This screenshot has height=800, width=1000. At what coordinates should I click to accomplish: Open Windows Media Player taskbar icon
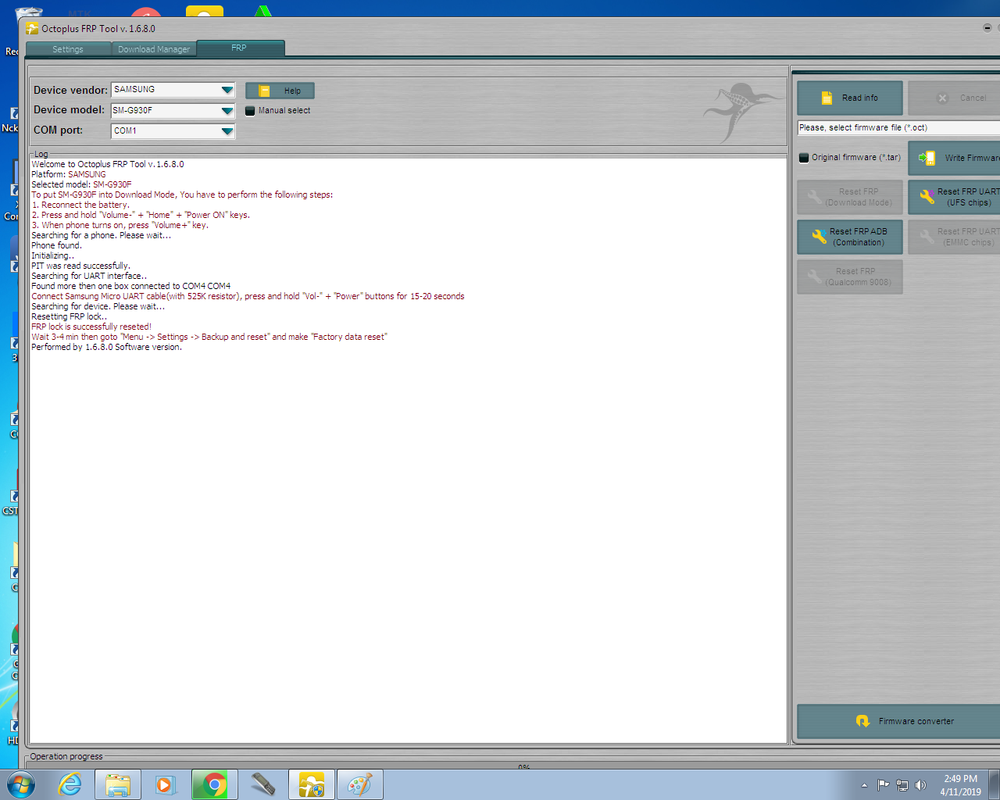coord(164,784)
